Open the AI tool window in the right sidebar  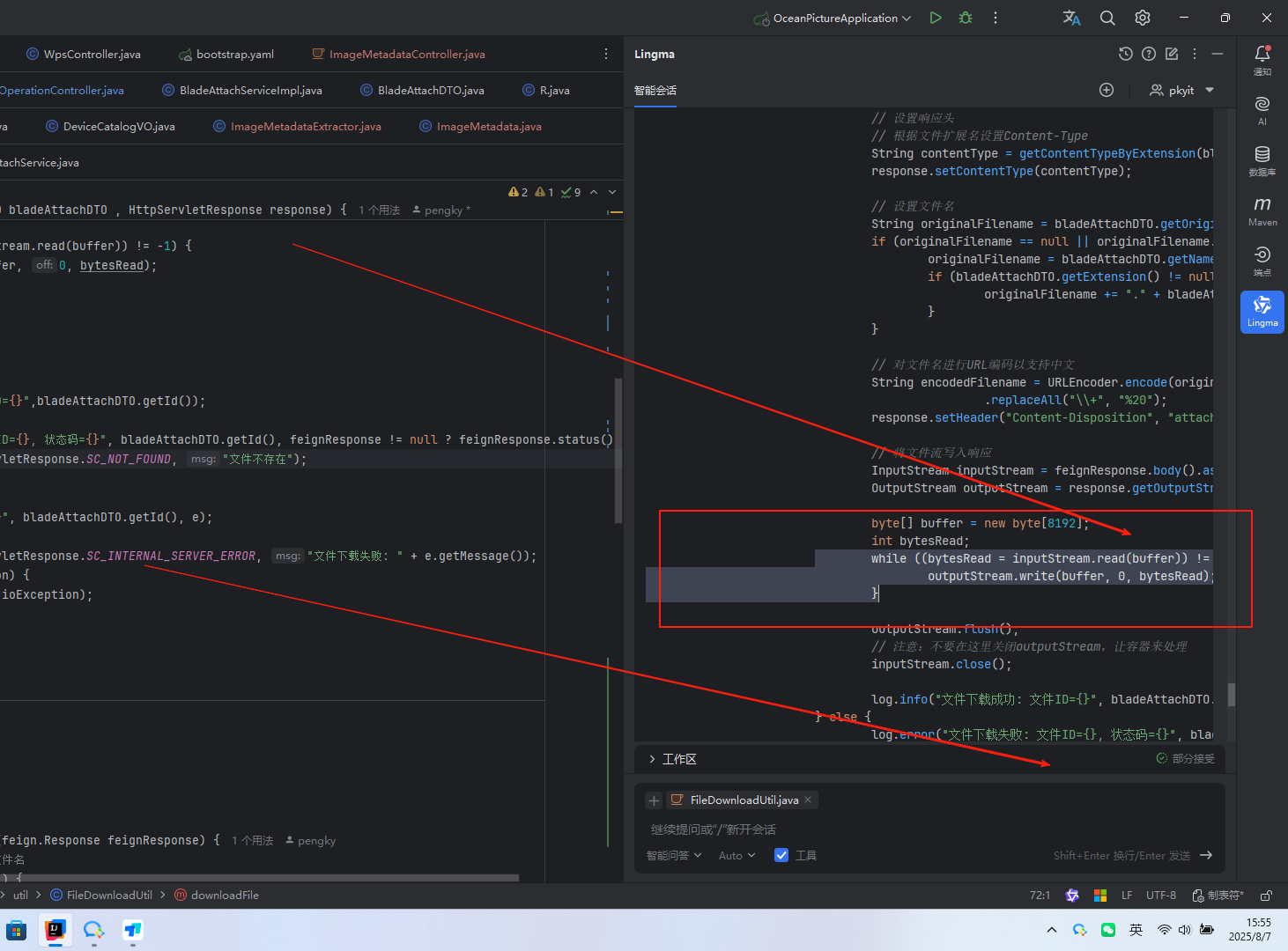1262,110
